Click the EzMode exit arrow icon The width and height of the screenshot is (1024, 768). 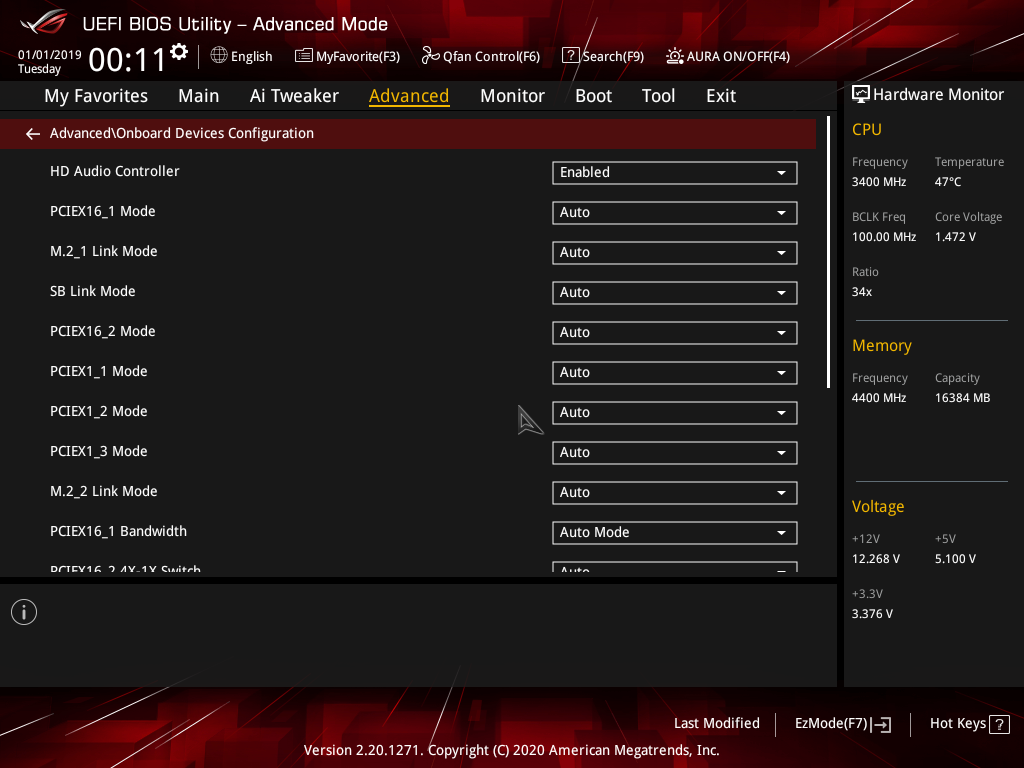(x=882, y=724)
